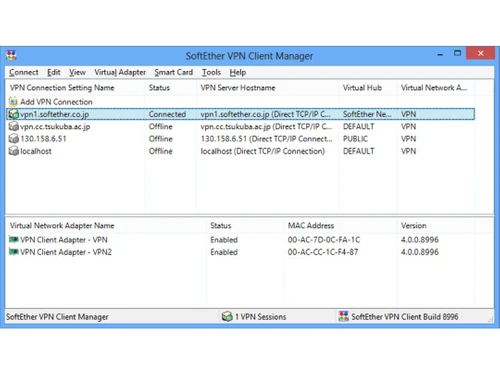Image resolution: width=500 pixels, height=375 pixels.
Task: Click the vpn1.softether.co.jp connection icon
Action: [x=13, y=114]
